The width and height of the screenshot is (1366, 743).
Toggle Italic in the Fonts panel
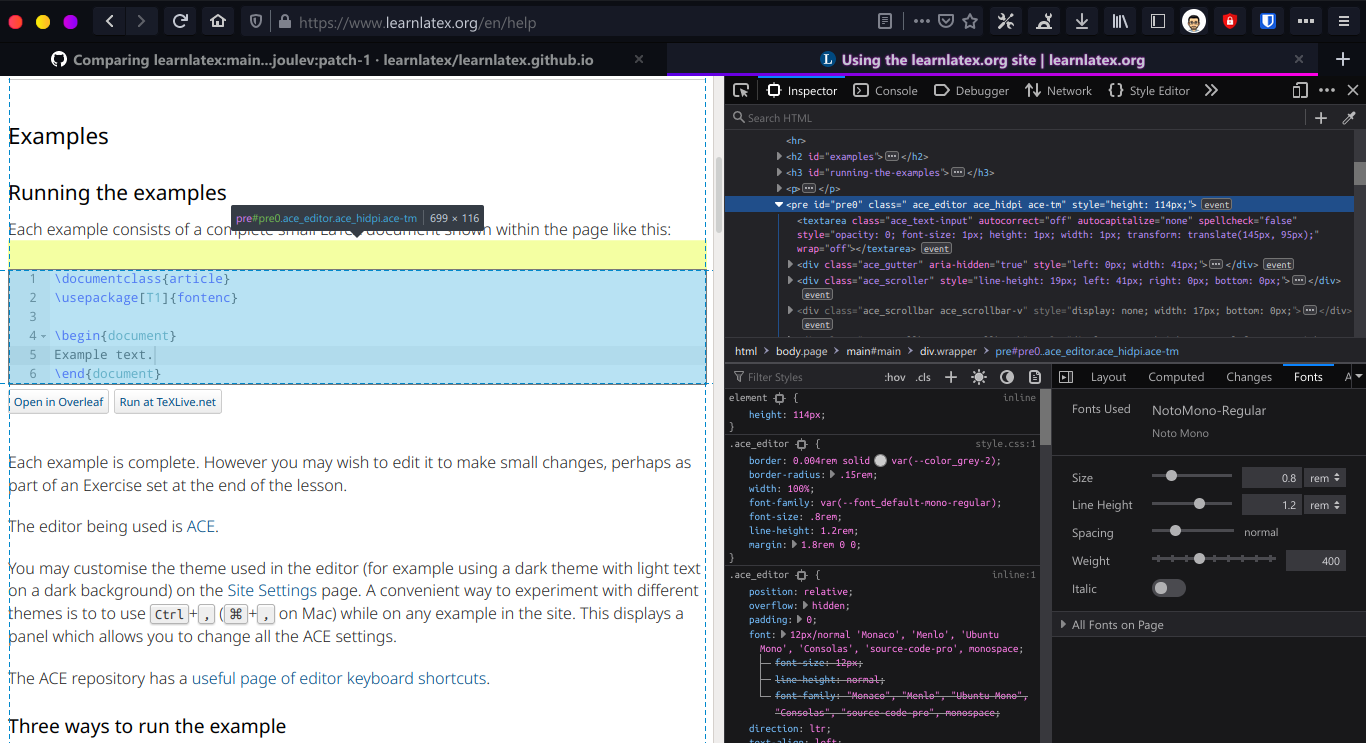tap(1168, 588)
